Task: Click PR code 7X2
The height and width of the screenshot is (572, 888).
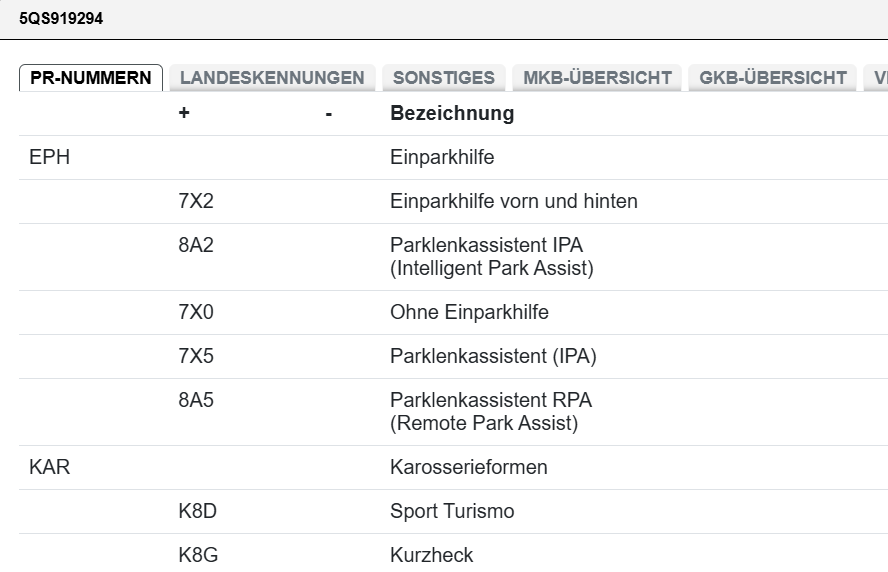Action: point(196,201)
